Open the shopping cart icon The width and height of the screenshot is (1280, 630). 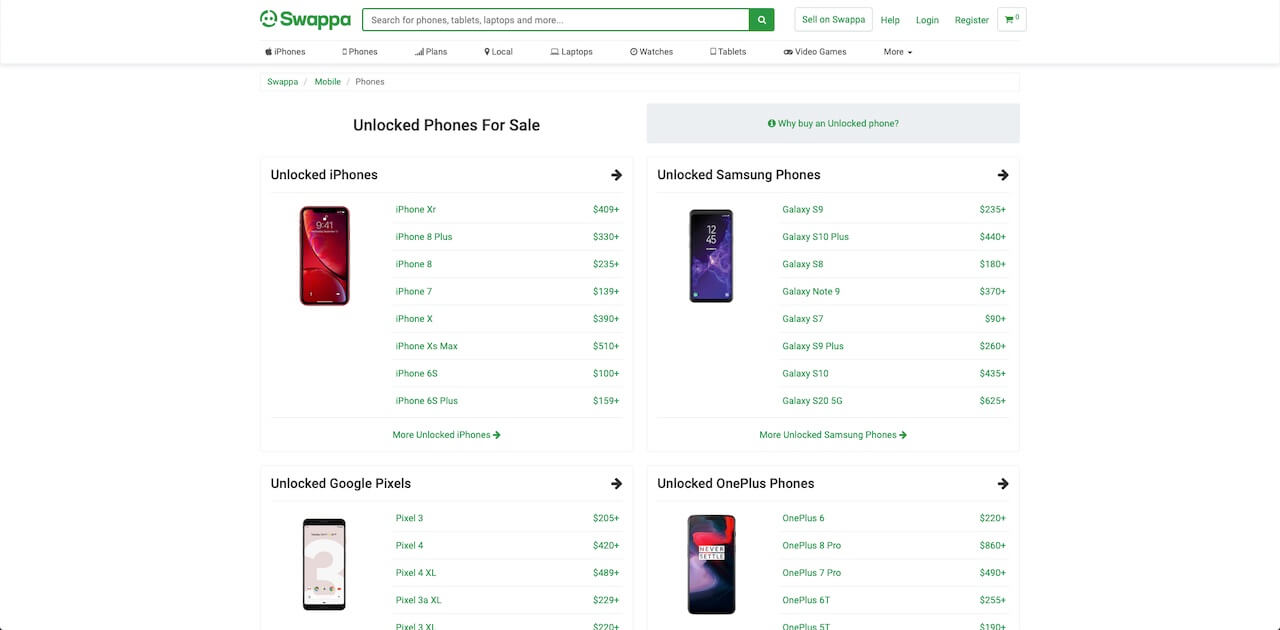(x=1011, y=19)
